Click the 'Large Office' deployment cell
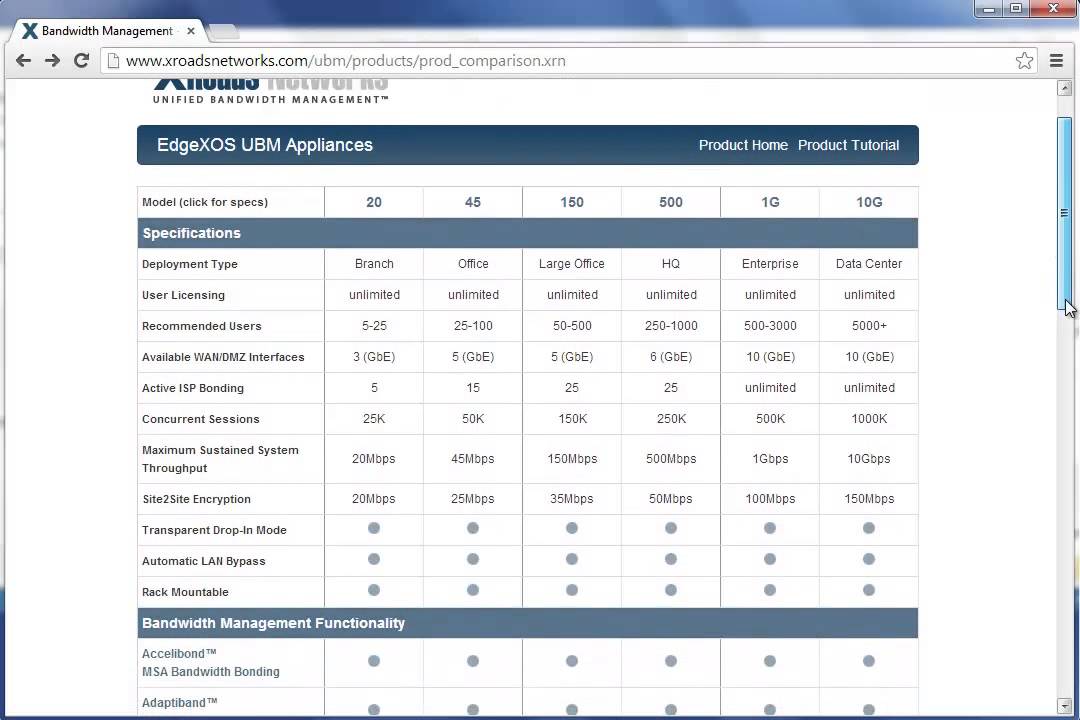This screenshot has height=720, width=1080. [572, 264]
